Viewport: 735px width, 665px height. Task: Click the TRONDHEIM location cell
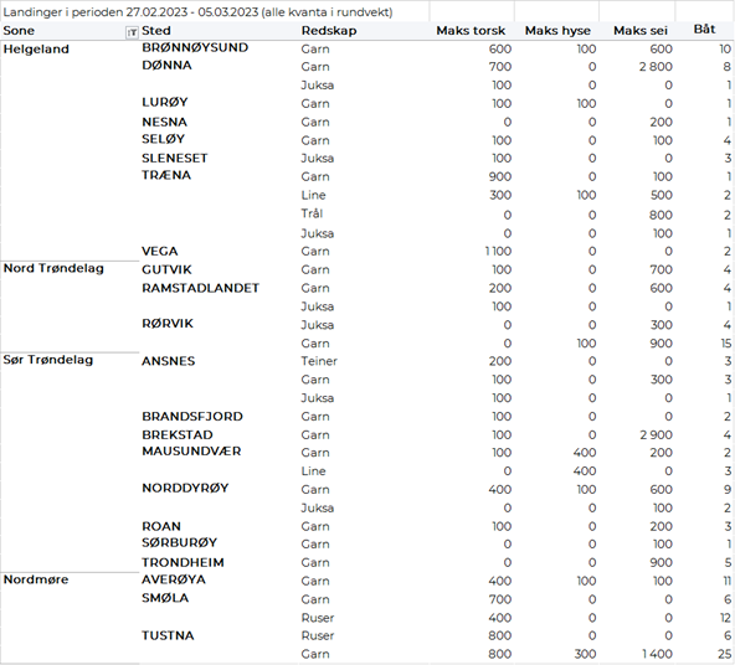click(x=182, y=562)
